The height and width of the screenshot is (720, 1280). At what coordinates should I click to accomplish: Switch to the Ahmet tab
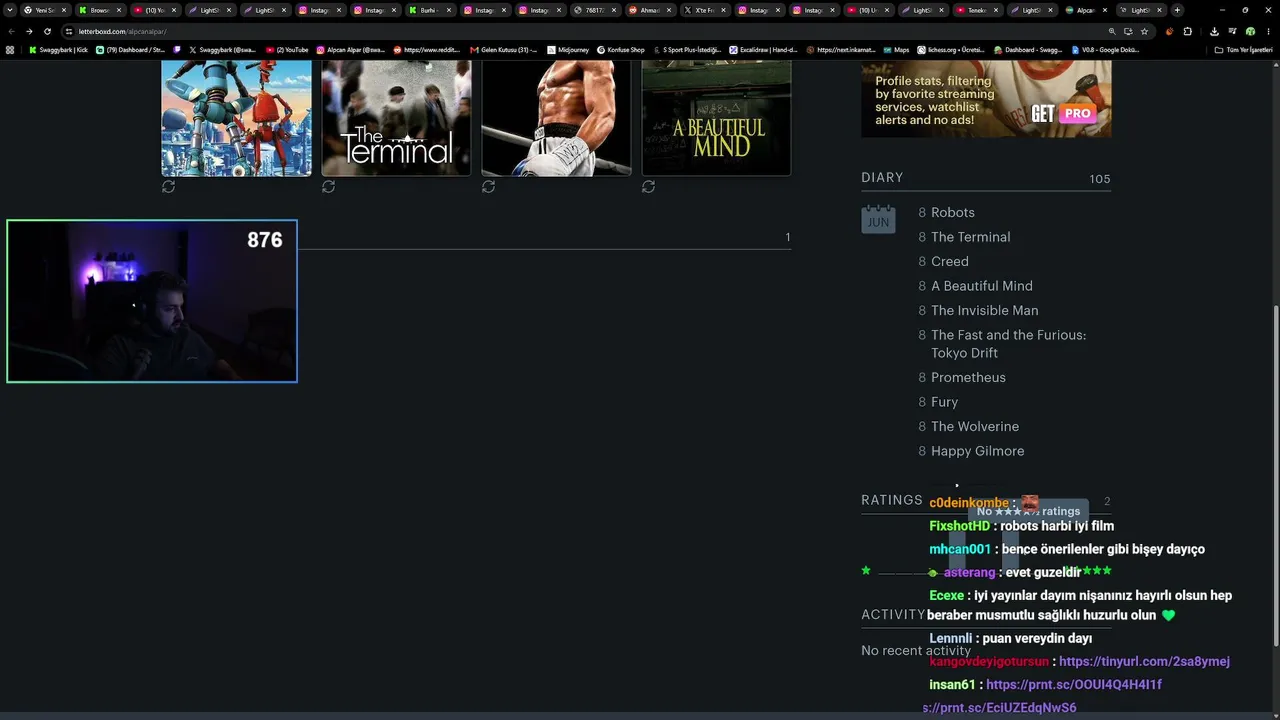point(650,10)
